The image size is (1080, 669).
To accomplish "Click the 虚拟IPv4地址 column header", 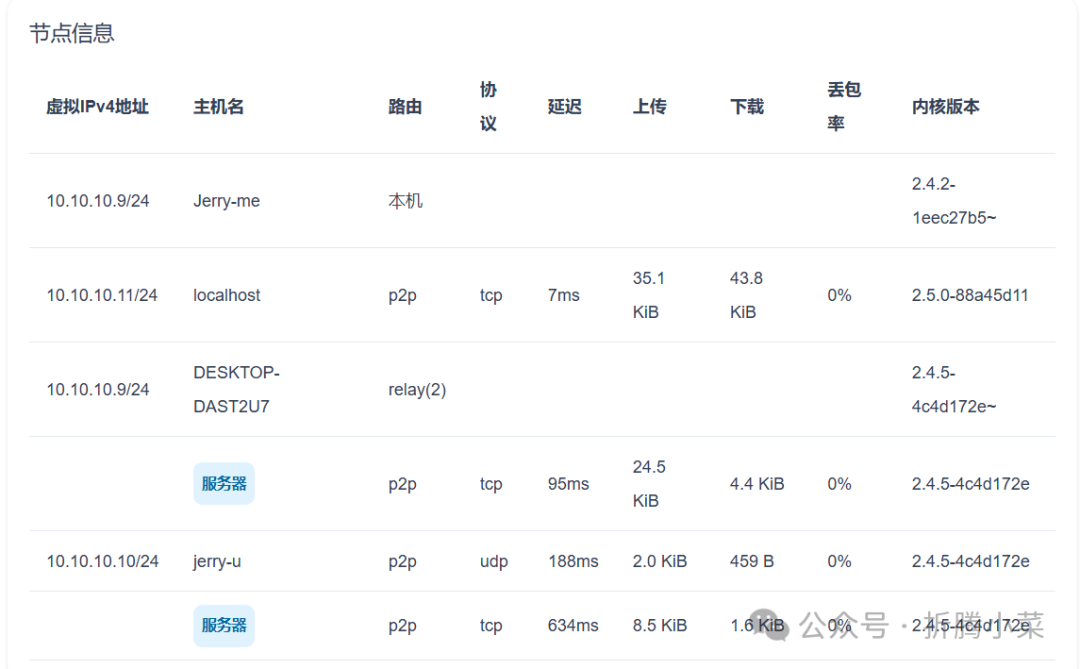I will click(x=97, y=107).
